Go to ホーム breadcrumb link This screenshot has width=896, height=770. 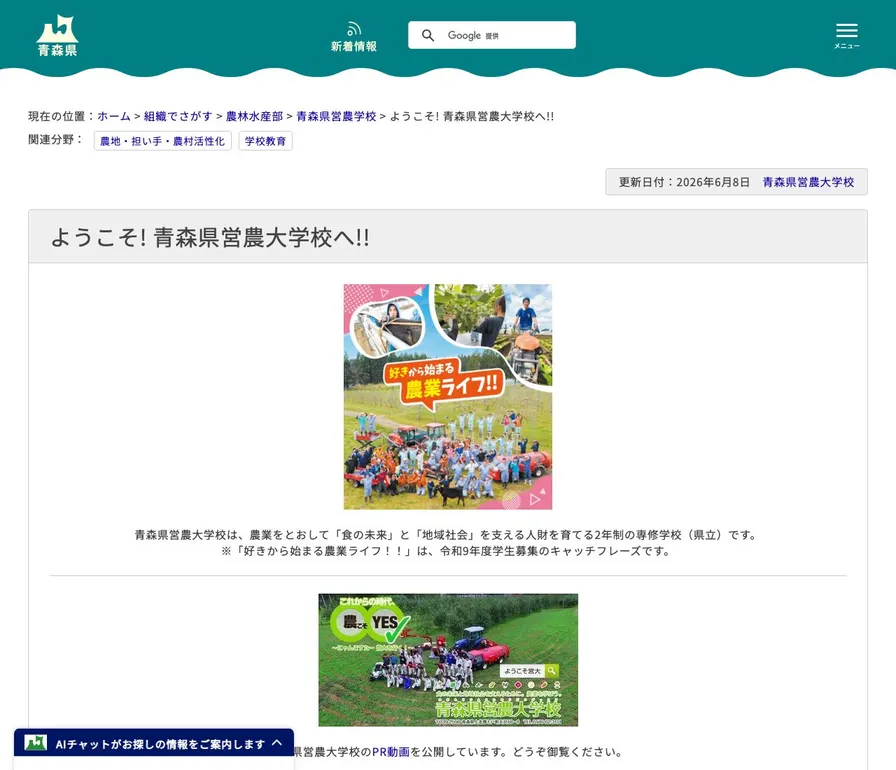coord(114,116)
